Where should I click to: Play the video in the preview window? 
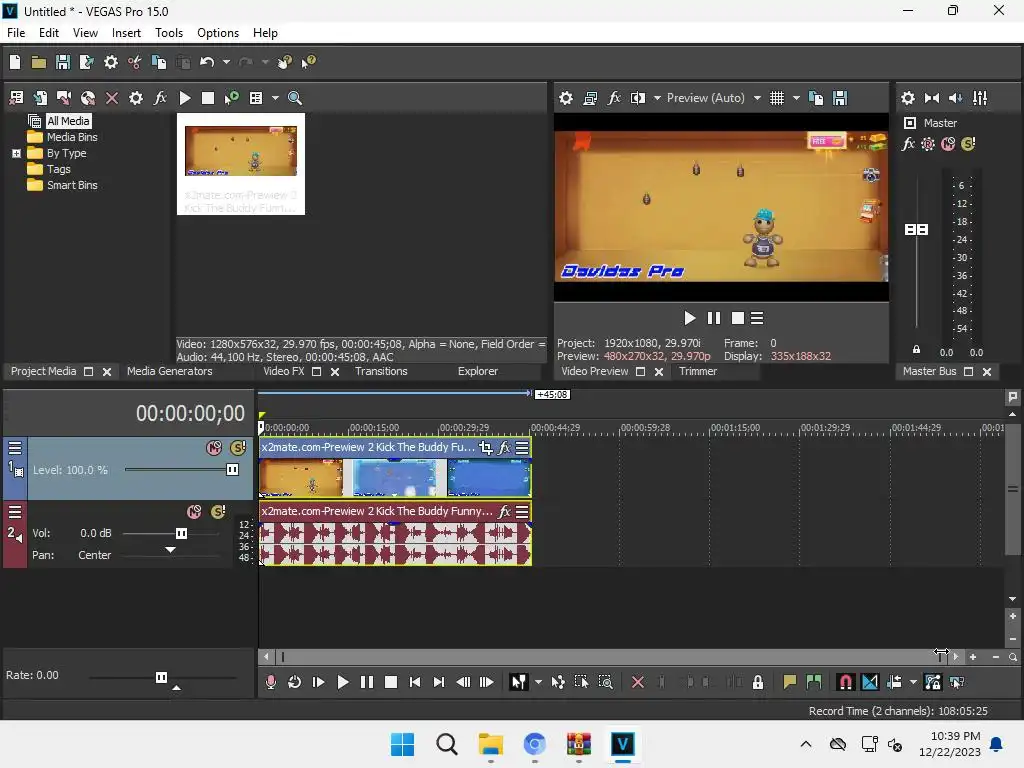(x=689, y=318)
